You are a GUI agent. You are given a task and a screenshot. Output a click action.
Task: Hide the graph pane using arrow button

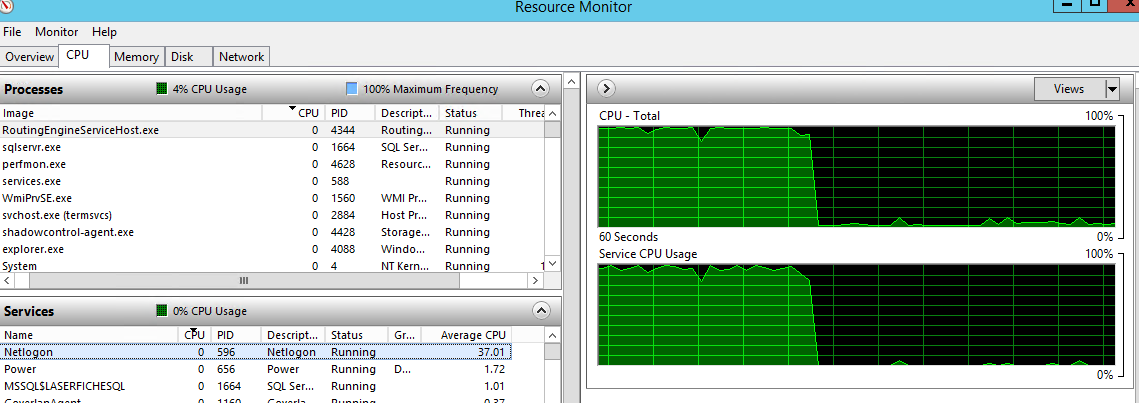[606, 89]
